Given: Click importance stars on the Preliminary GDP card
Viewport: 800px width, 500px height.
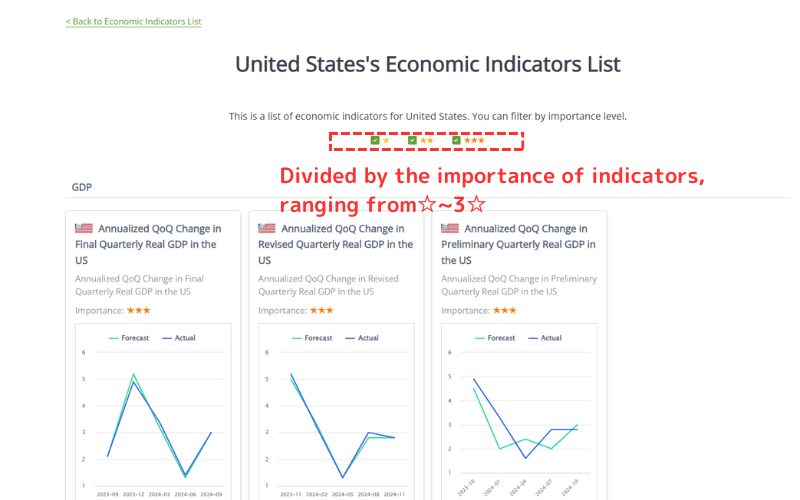Looking at the screenshot, I should [505, 310].
